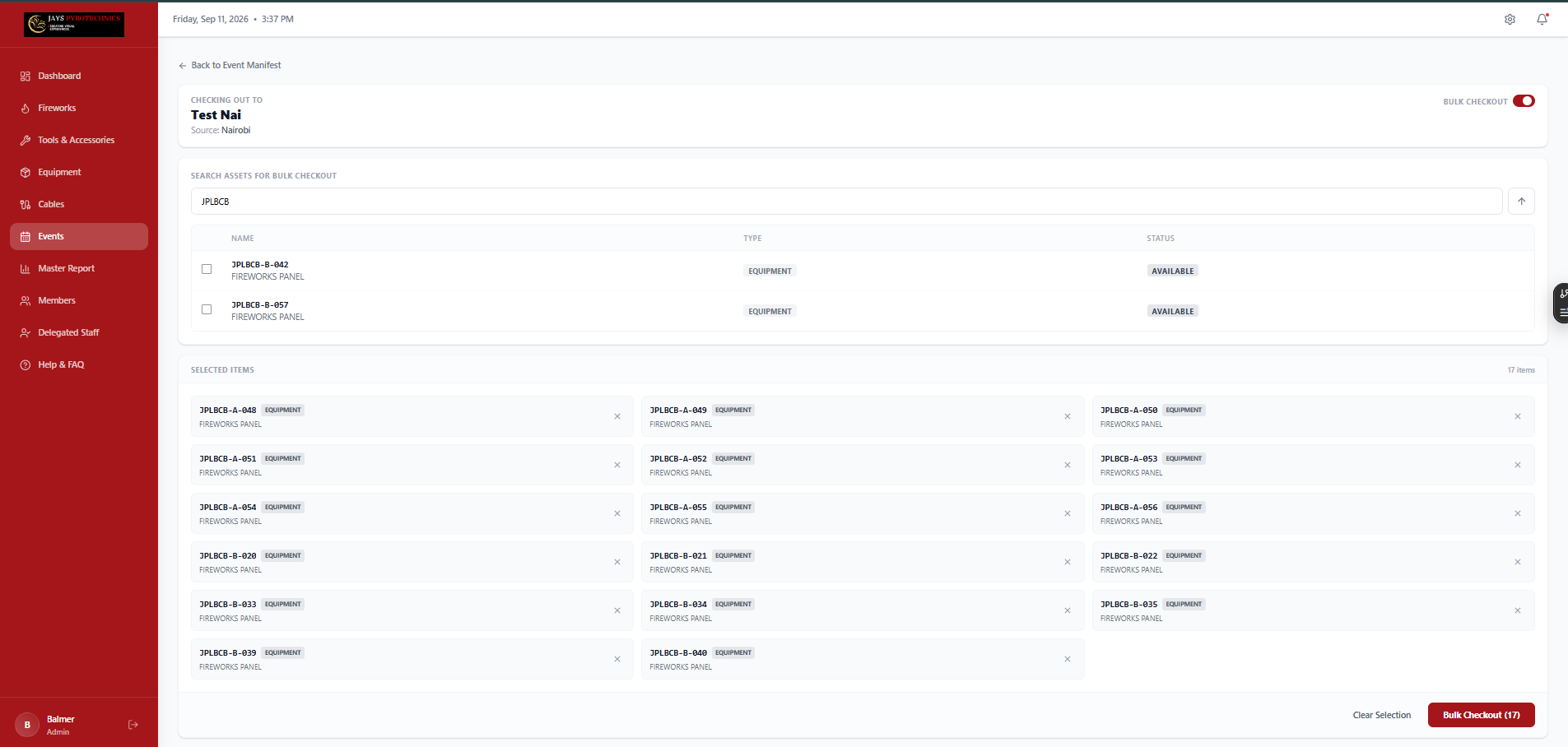The height and width of the screenshot is (747, 1568).
Task: Click the '17 items' count label
Action: point(1521,370)
